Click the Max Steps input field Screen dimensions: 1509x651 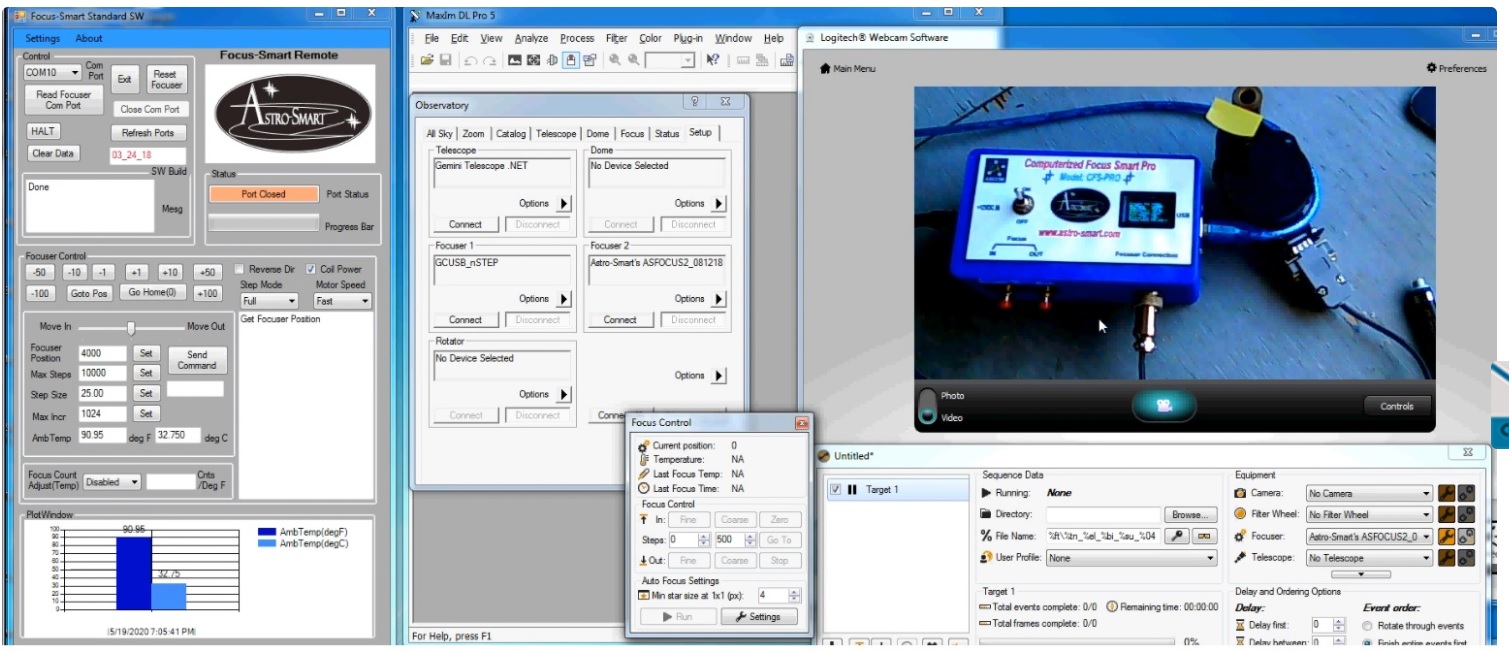click(103, 373)
